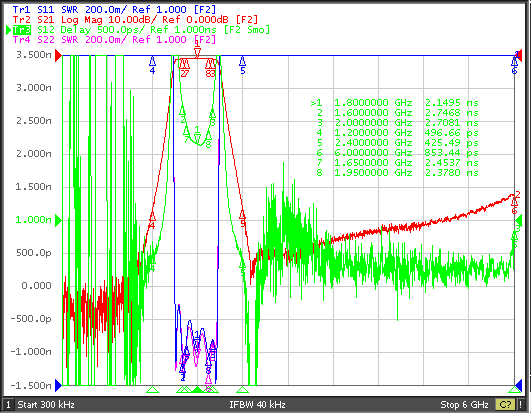Click marker 1 readout row 1.8000000 GHz
531x414 pixels.
(x=395, y=103)
